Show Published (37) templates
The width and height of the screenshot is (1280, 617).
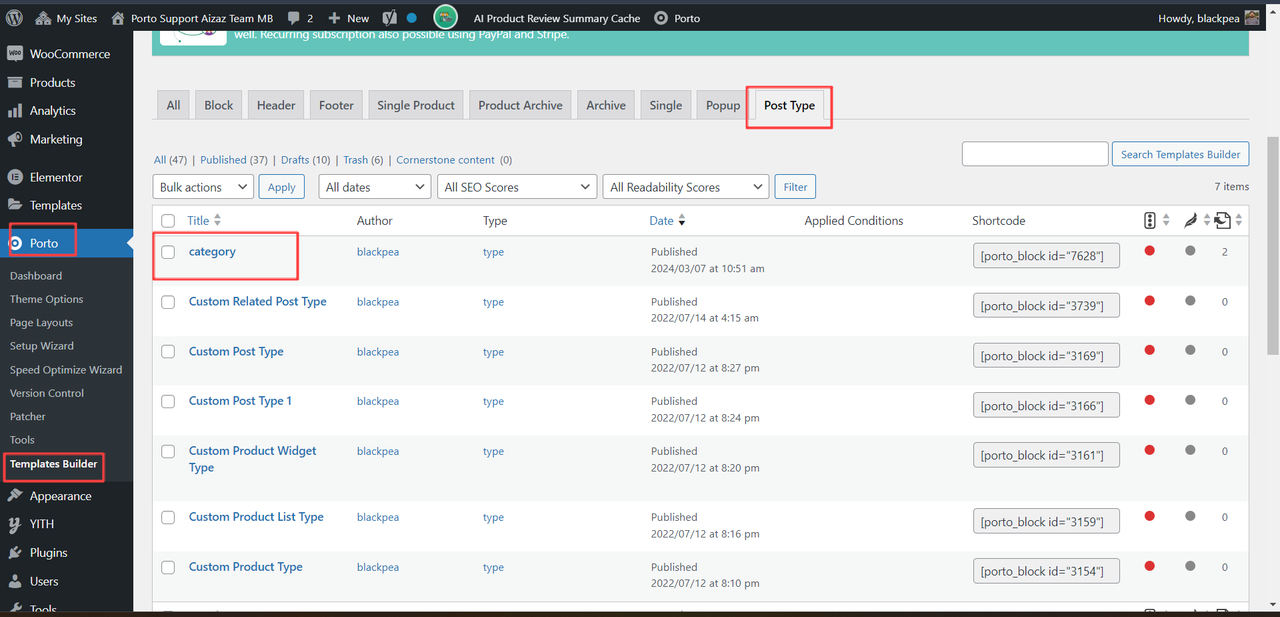click(x=234, y=160)
